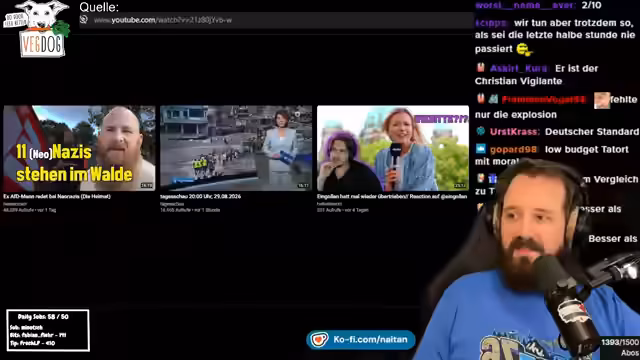Click the gopard98 username in chat
This screenshot has height=360, width=640.
click(514, 149)
